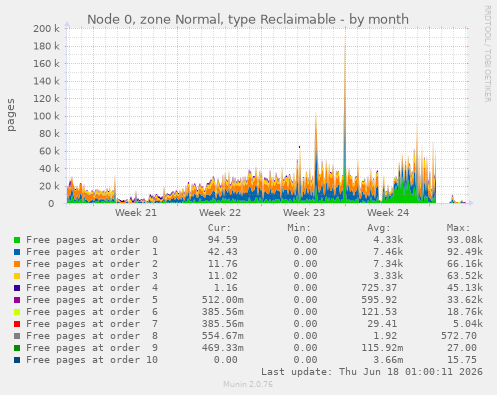Click max value 15.75 for order 10

point(462,360)
